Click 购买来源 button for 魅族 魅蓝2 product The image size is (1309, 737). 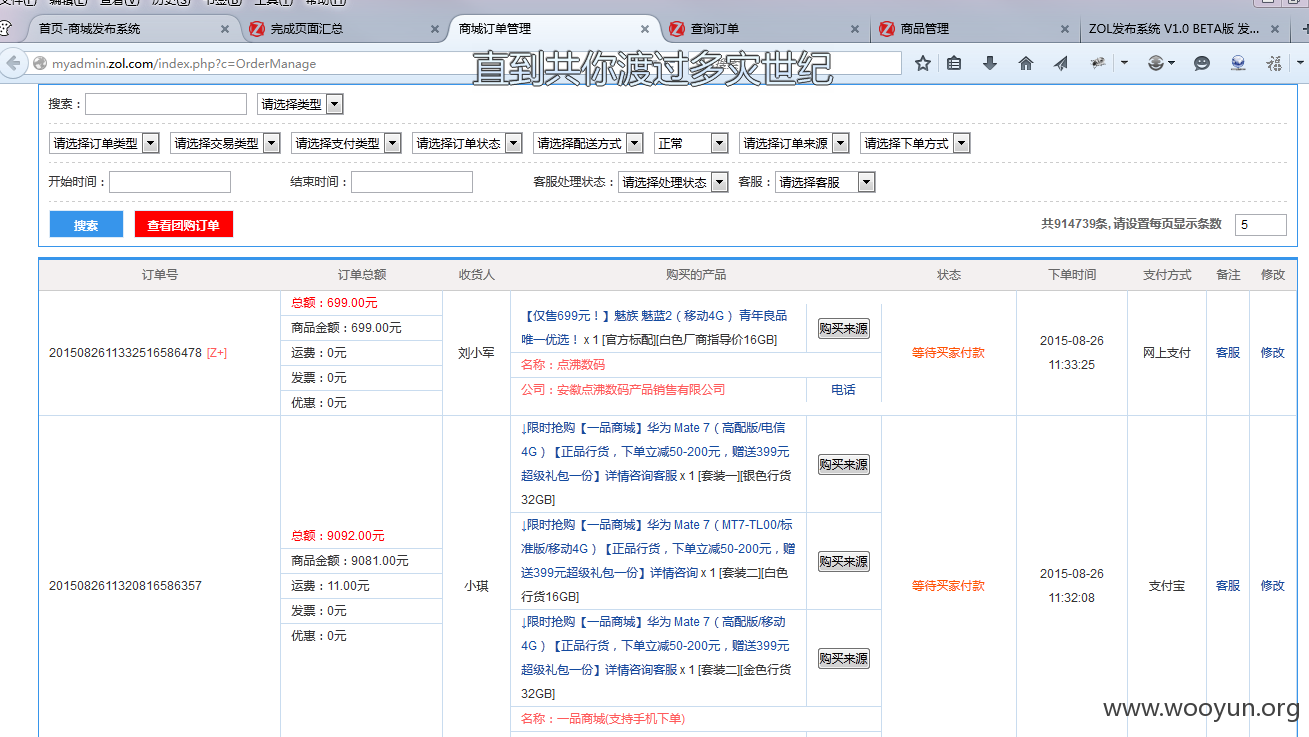click(x=844, y=328)
